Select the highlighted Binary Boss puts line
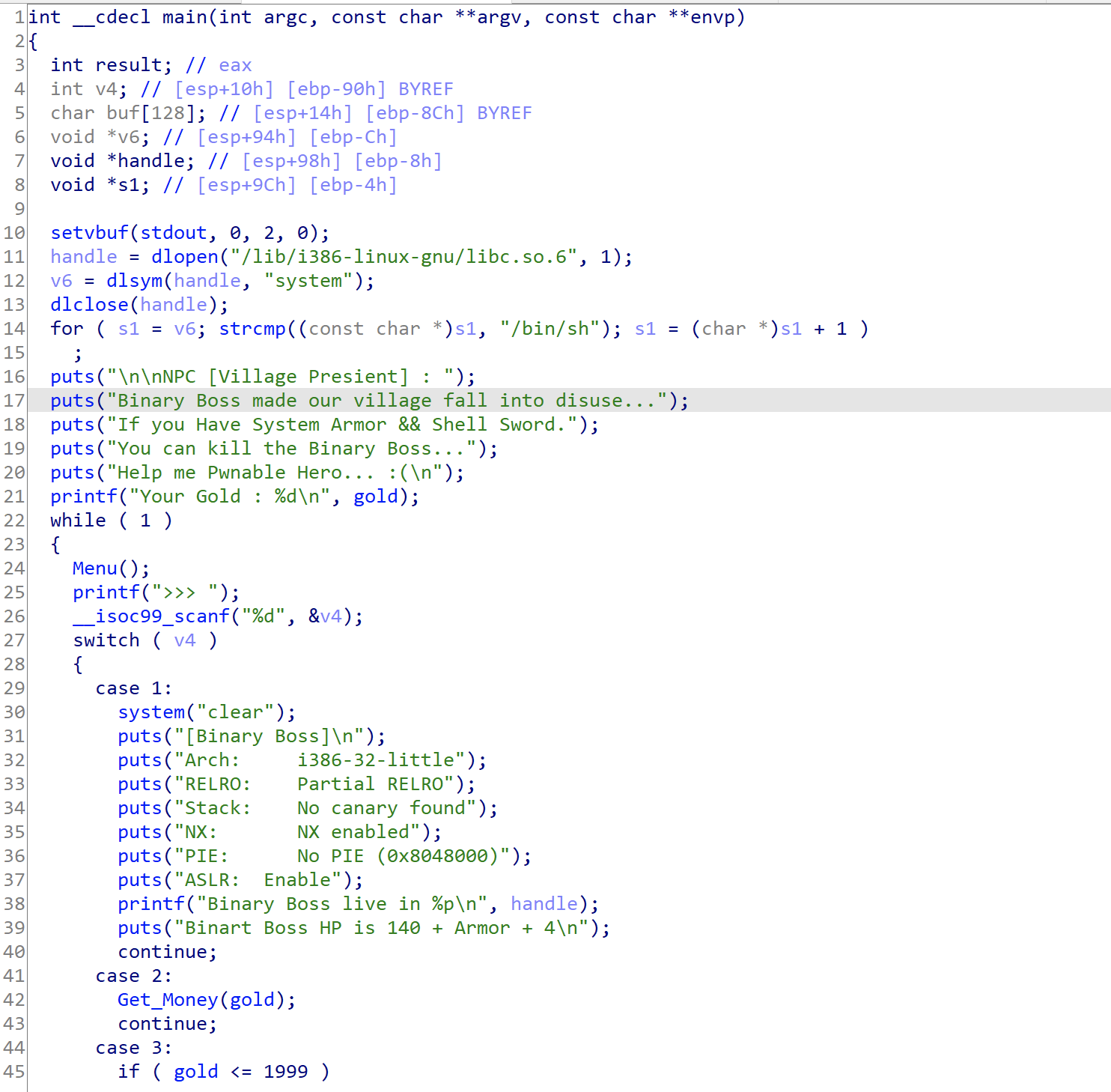 click(367, 400)
